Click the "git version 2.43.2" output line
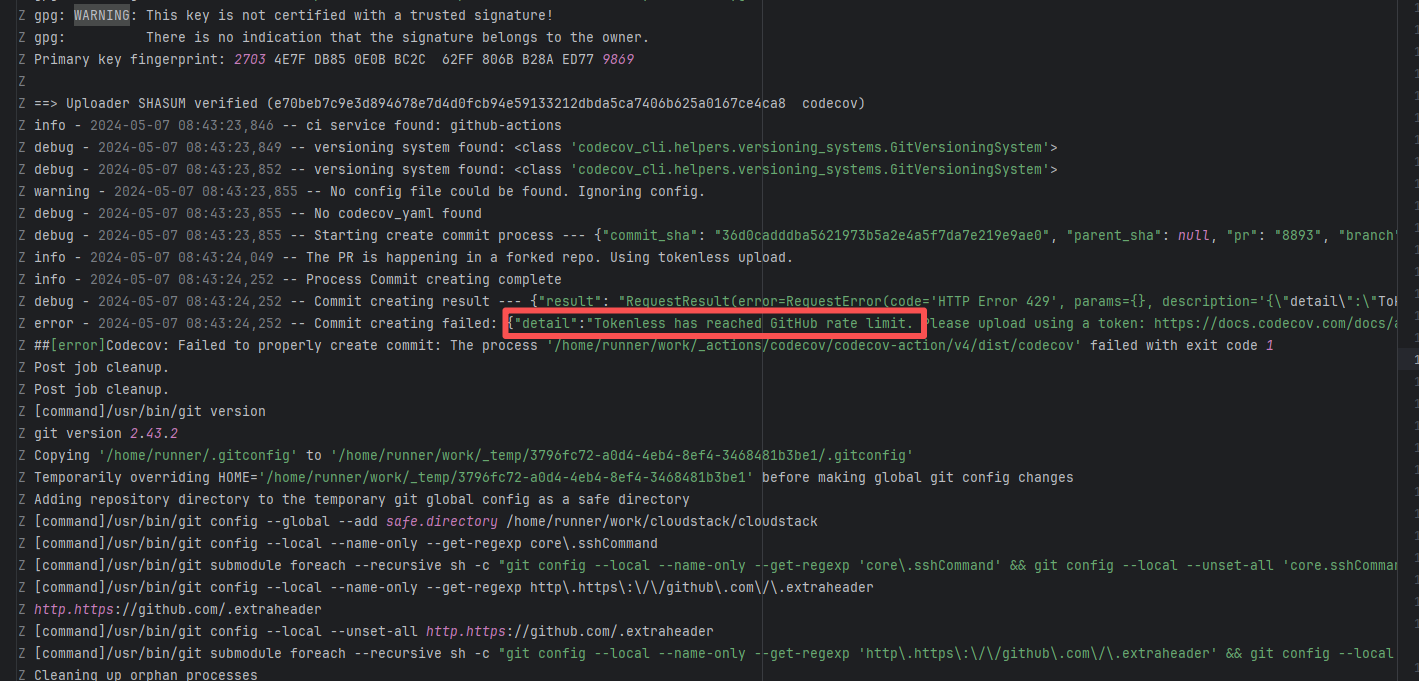The width and height of the screenshot is (1419, 681). point(105,434)
